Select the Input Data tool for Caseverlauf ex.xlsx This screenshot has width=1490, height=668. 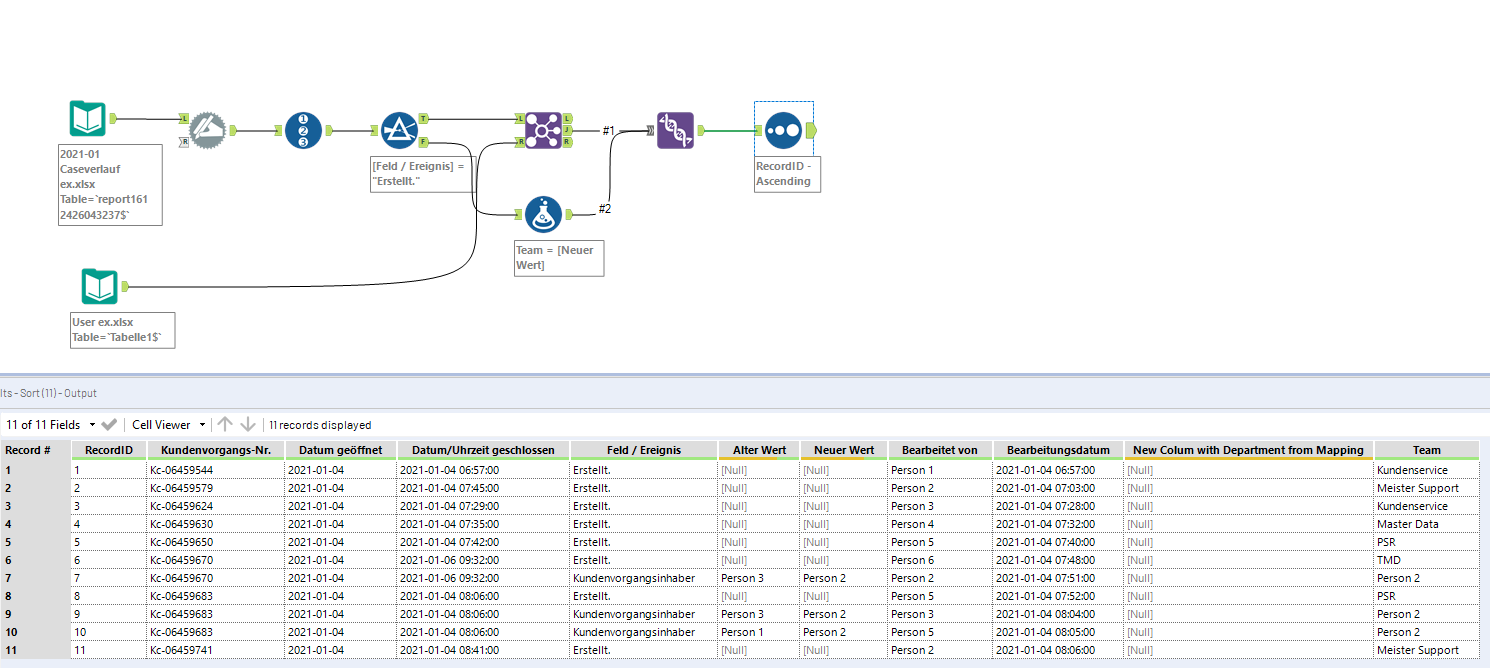click(x=86, y=117)
